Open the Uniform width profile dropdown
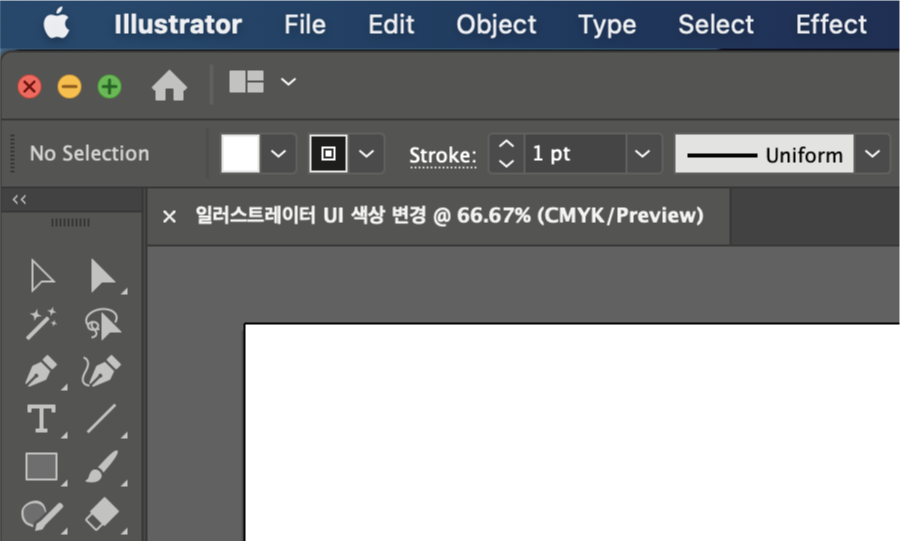This screenshot has height=541, width=900. (872, 154)
